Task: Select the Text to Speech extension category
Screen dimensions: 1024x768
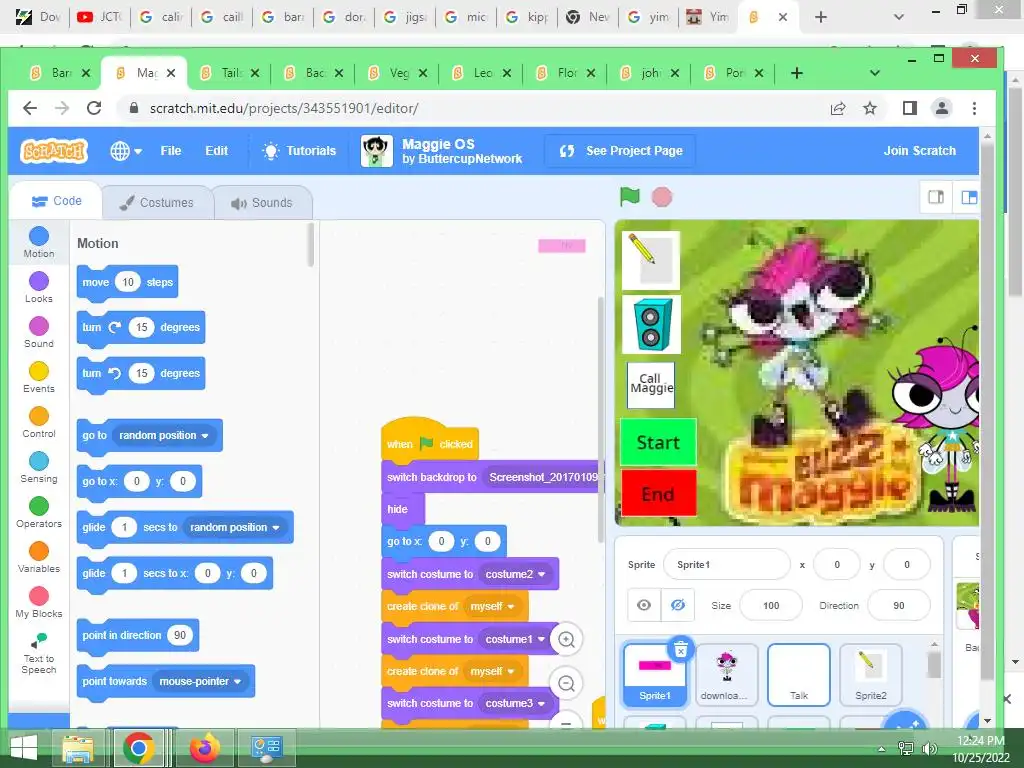Action: pyautogui.click(x=39, y=654)
